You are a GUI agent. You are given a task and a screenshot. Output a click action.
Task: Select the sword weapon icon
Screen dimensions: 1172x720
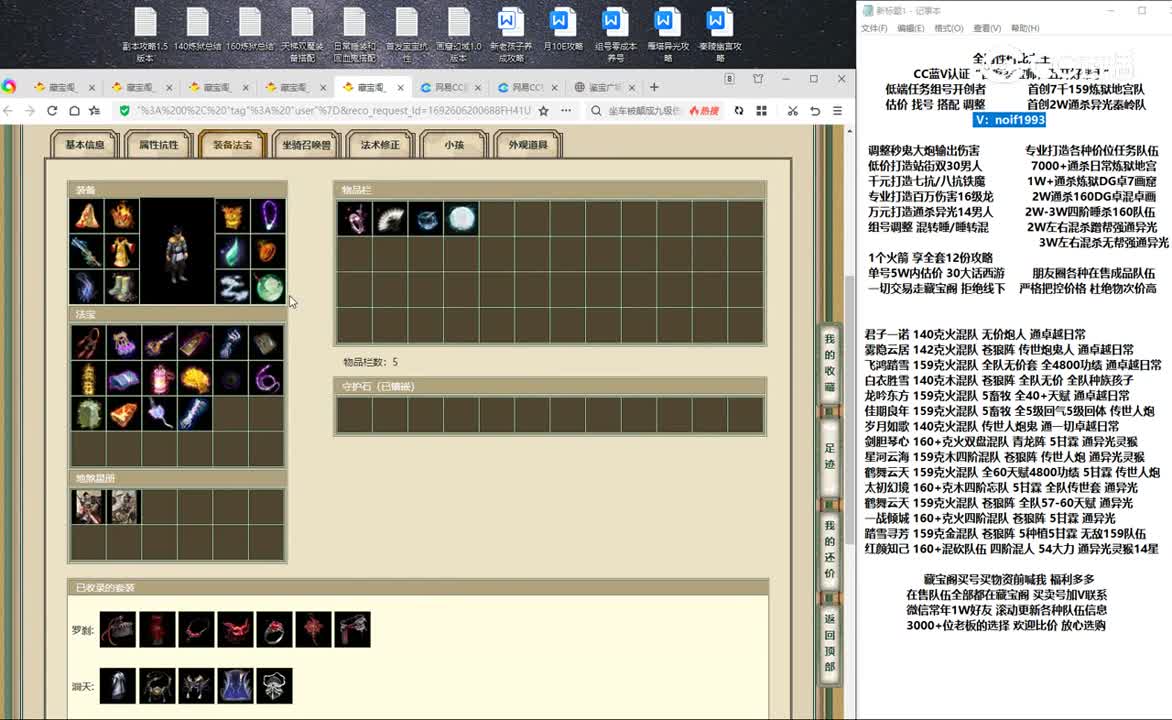click(87, 252)
